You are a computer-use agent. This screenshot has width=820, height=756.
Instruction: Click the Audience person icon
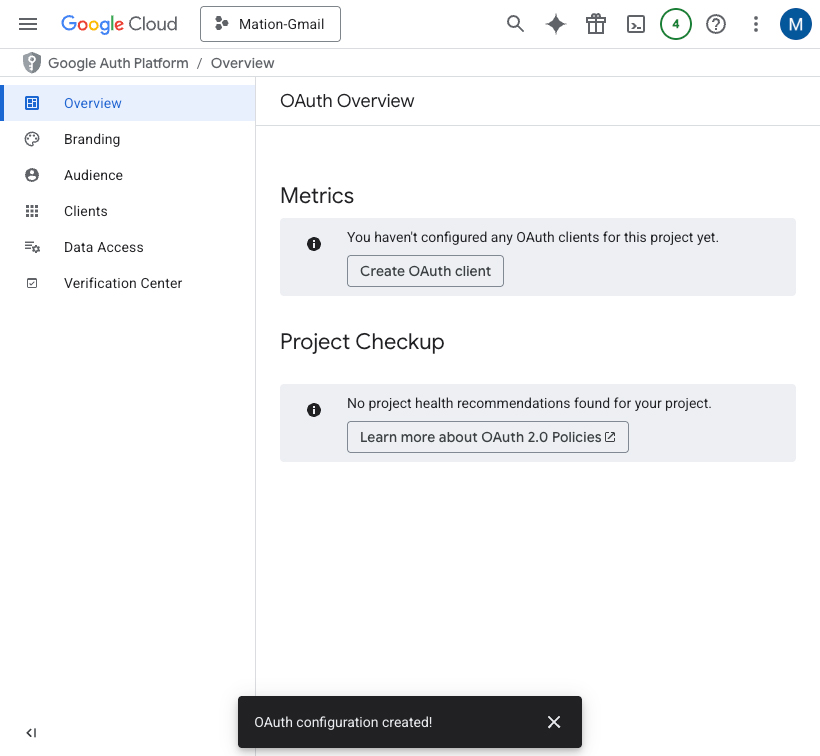pos(32,175)
